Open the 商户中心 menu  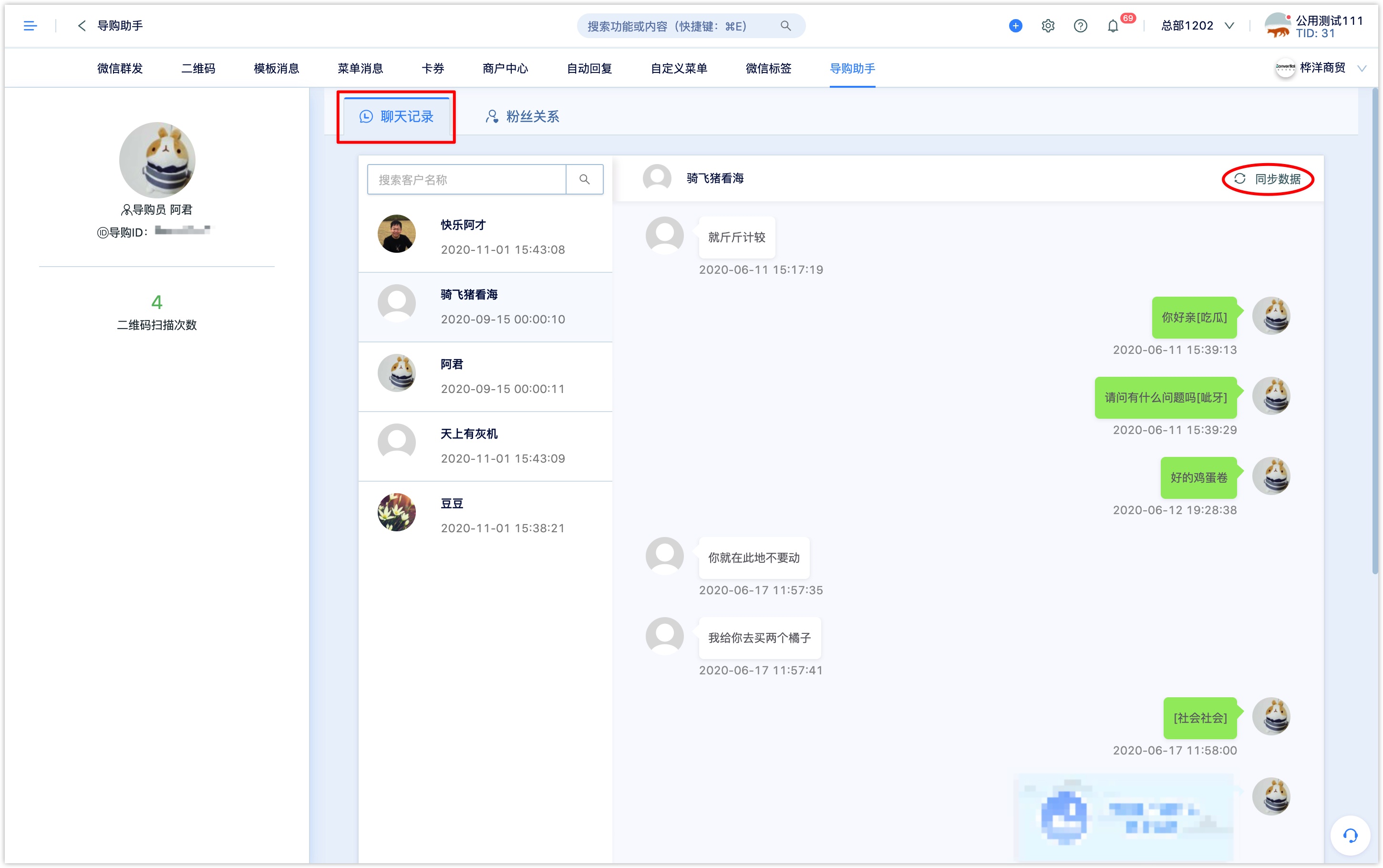[x=505, y=68]
